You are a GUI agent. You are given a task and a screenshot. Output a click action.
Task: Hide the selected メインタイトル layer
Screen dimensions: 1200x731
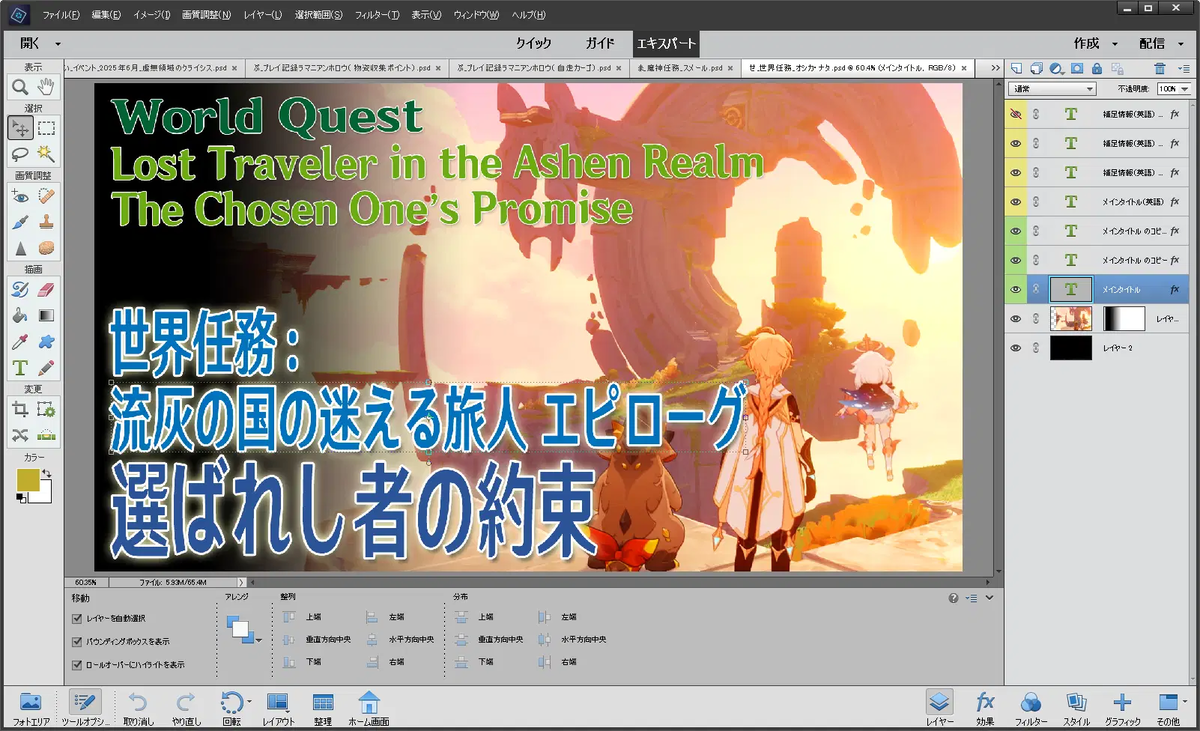(x=1016, y=289)
